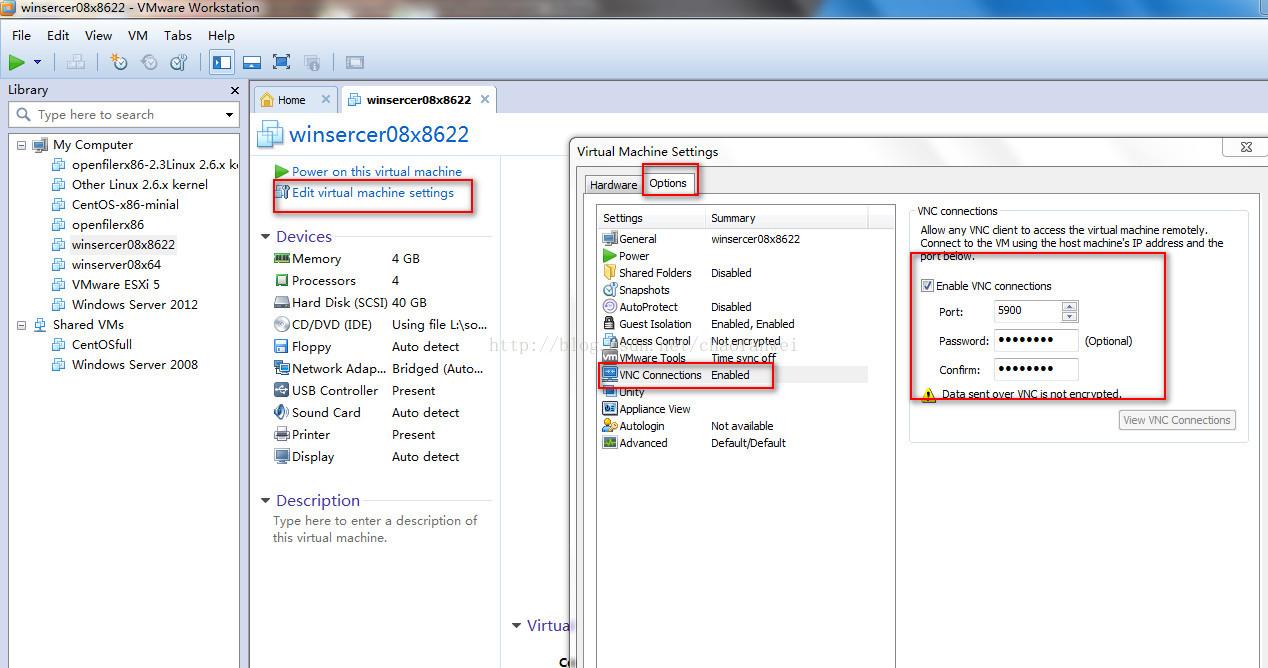Open the Tabs menu

click(x=178, y=35)
